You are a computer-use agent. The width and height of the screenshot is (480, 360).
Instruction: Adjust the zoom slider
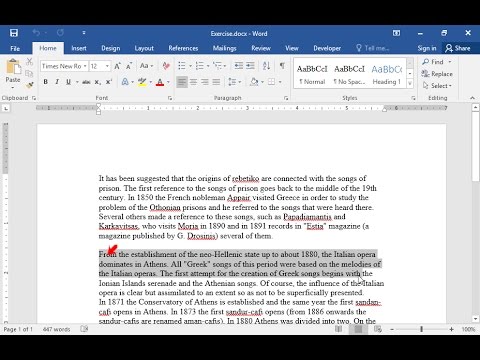click(x=421, y=329)
